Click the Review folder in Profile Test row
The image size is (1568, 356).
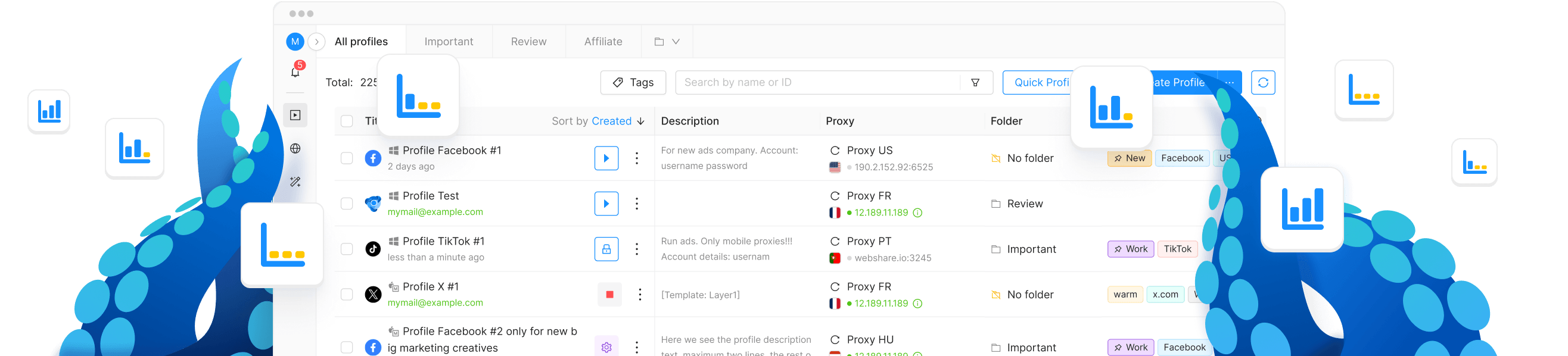click(1017, 203)
